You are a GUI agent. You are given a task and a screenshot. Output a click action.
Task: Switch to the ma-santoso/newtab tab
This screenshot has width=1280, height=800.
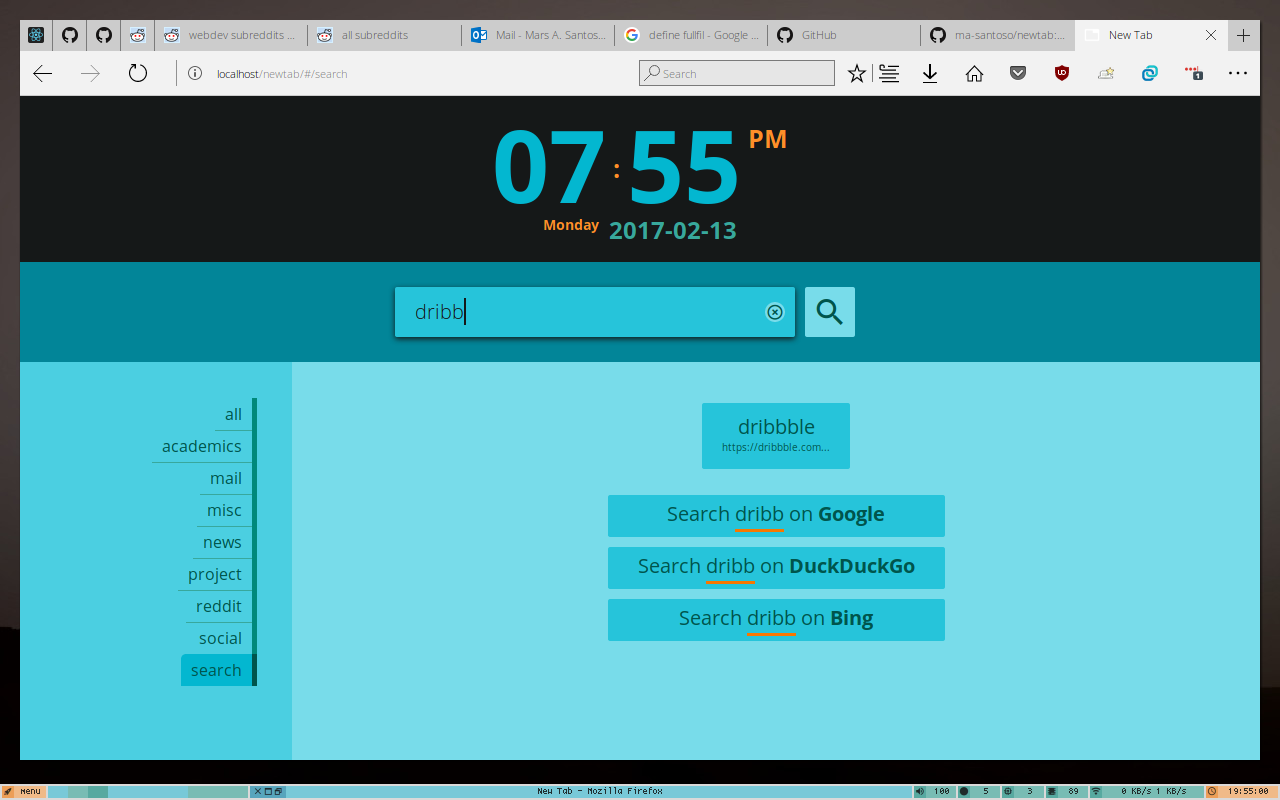[x=996, y=35]
